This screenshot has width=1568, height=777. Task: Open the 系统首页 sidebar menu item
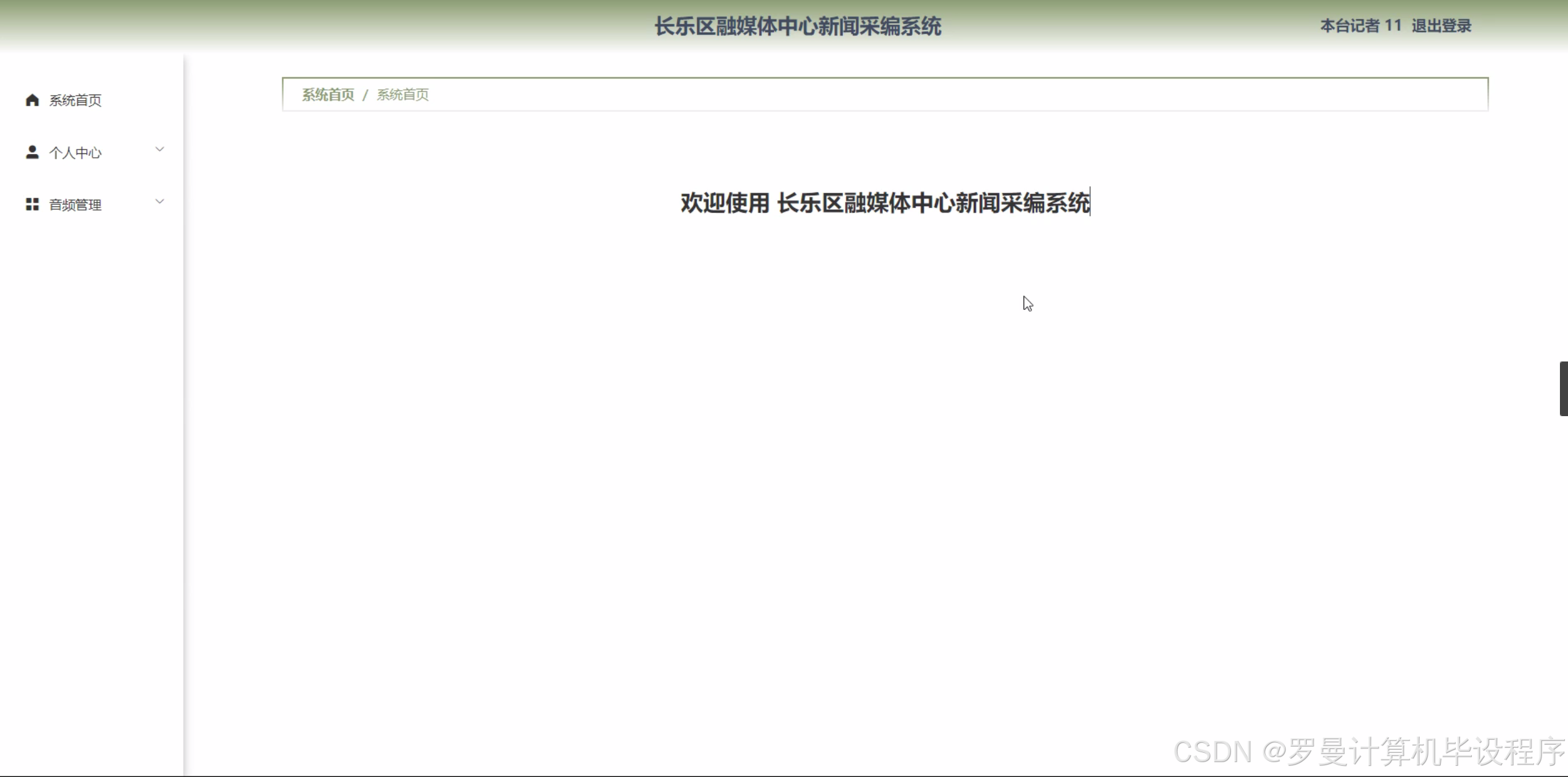(x=75, y=101)
